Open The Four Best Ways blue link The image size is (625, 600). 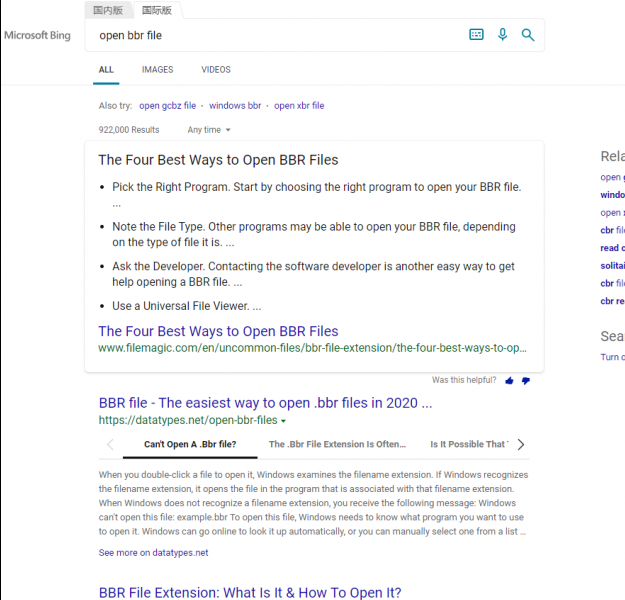(x=218, y=331)
